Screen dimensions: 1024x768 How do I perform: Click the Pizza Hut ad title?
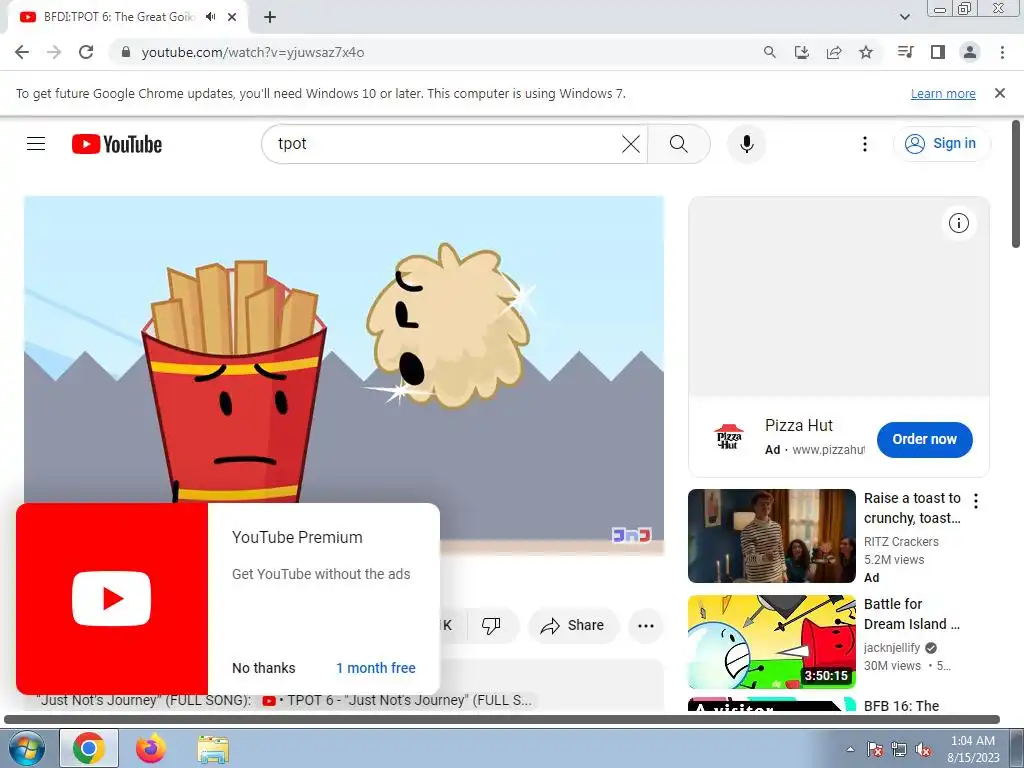coord(799,426)
